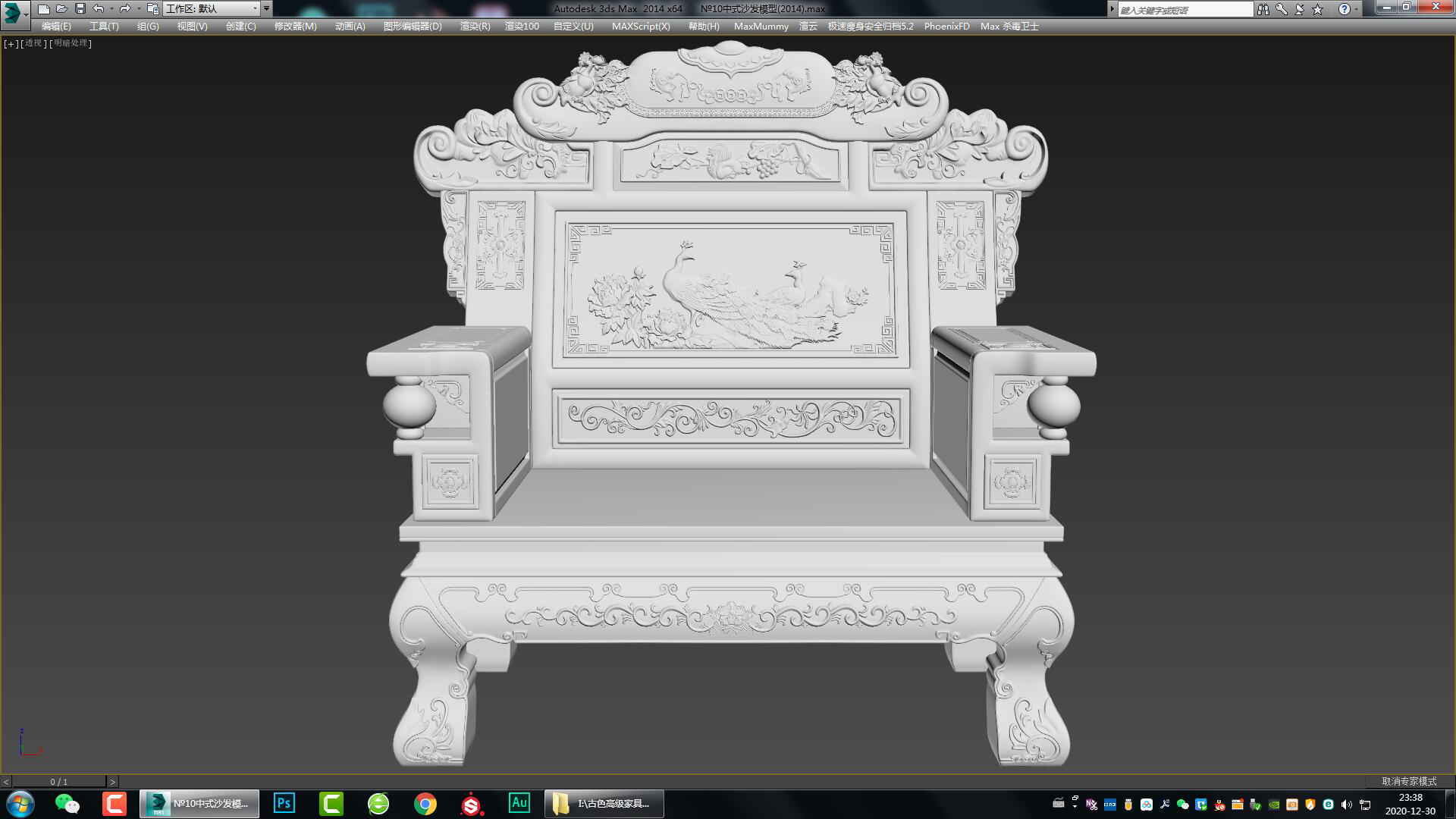Expand the Help dropdown arrow next to question mark

click(1357, 9)
